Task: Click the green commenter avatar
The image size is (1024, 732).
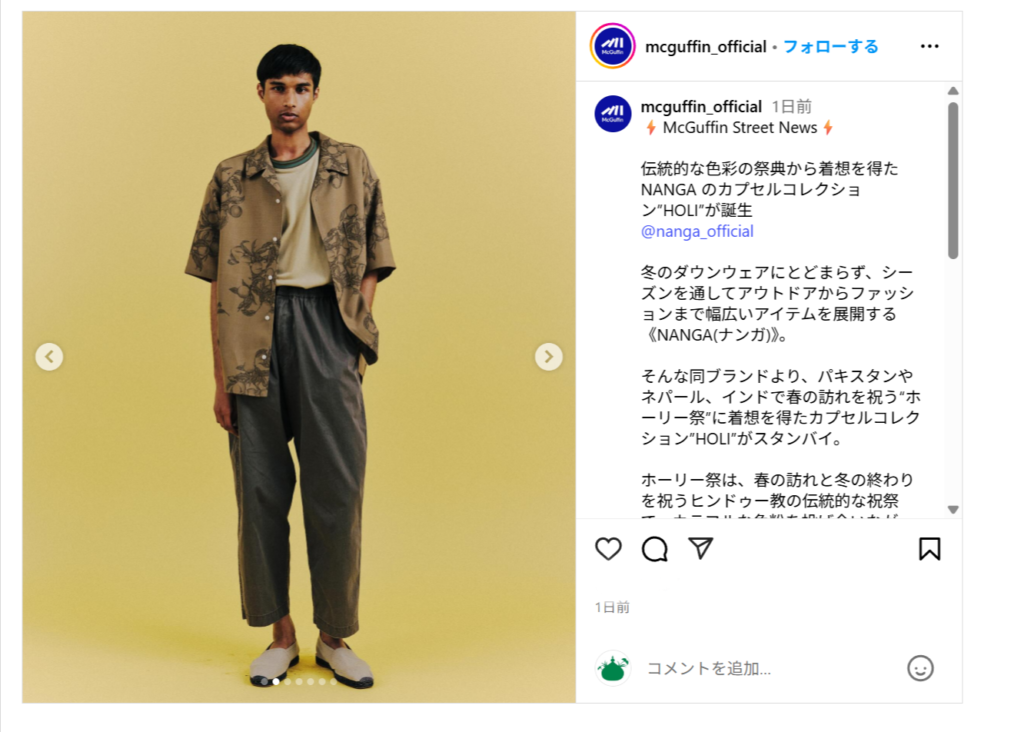Action: (613, 668)
